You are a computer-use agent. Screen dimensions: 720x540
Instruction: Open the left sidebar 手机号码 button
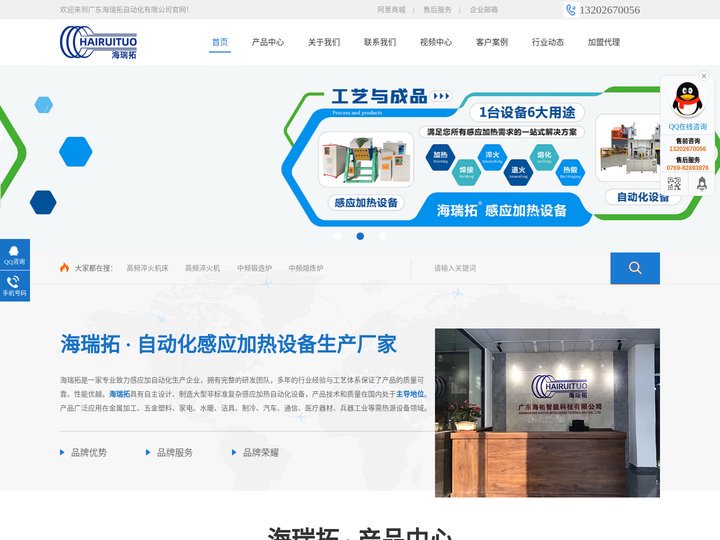pyautogui.click(x=15, y=286)
